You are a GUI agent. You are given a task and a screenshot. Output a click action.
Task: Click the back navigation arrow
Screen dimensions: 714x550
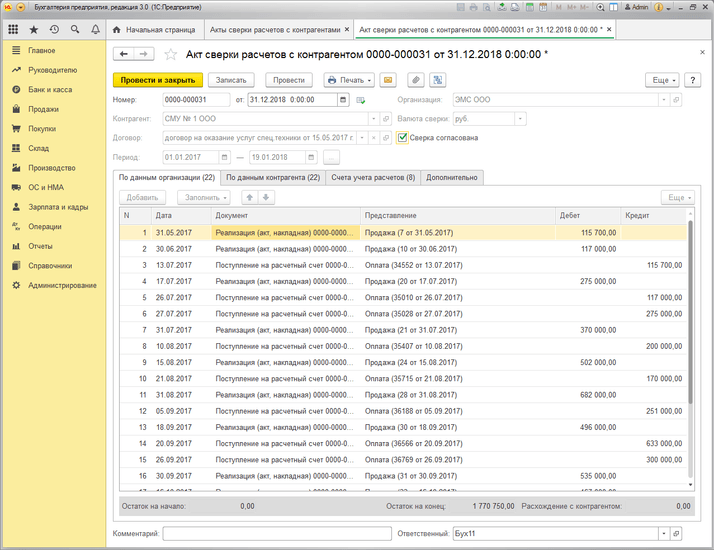click(124, 54)
